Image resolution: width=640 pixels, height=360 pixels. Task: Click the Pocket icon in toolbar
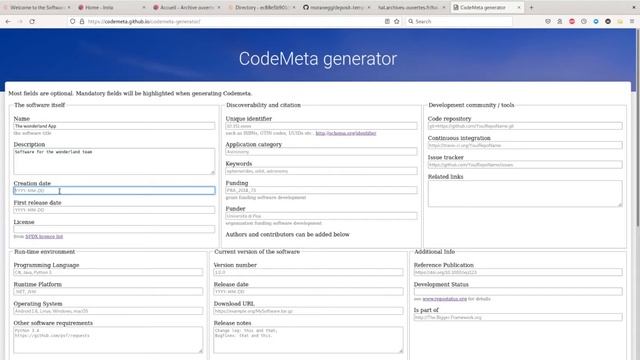tap(548, 21)
